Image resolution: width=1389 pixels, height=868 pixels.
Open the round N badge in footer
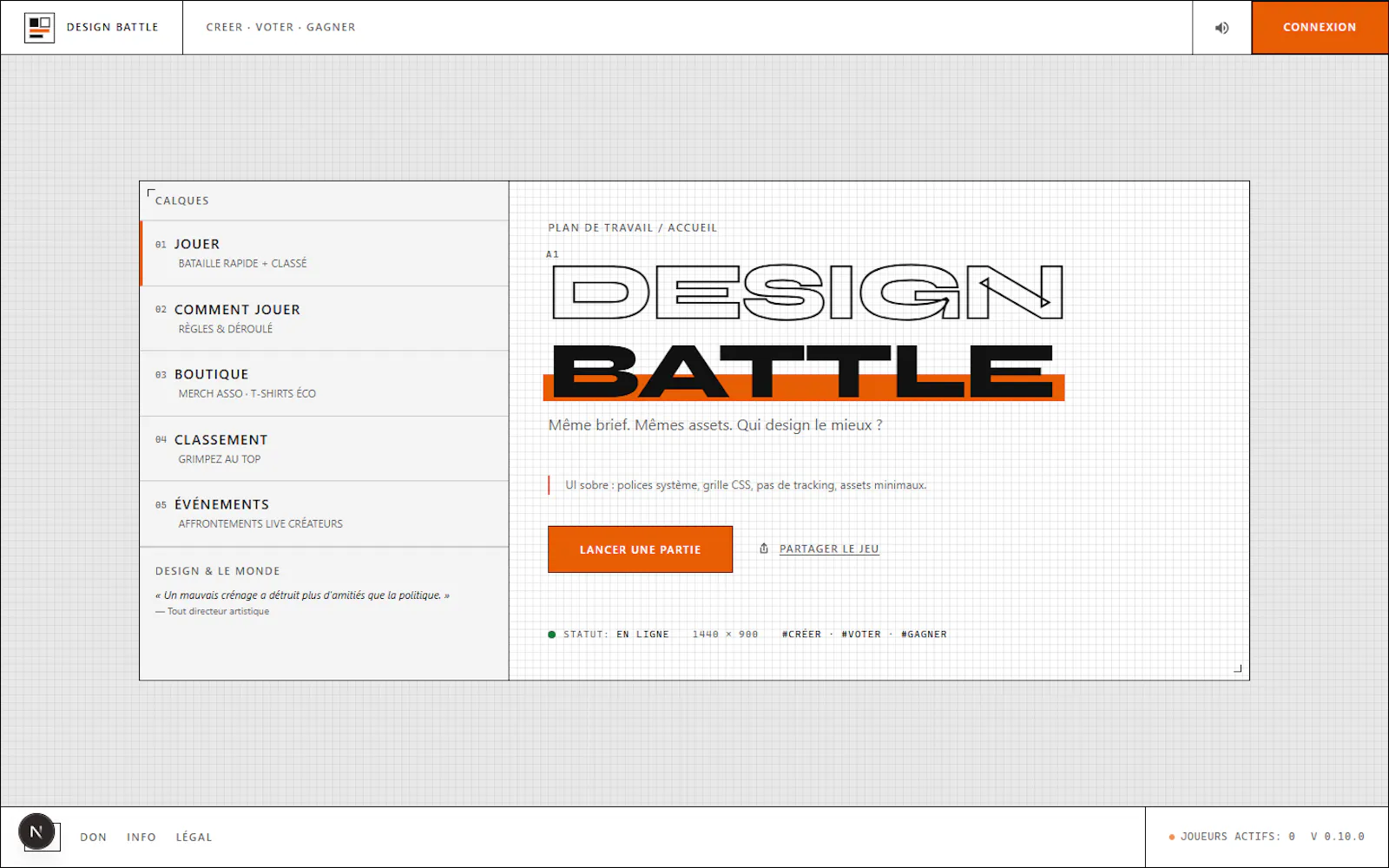click(36, 832)
